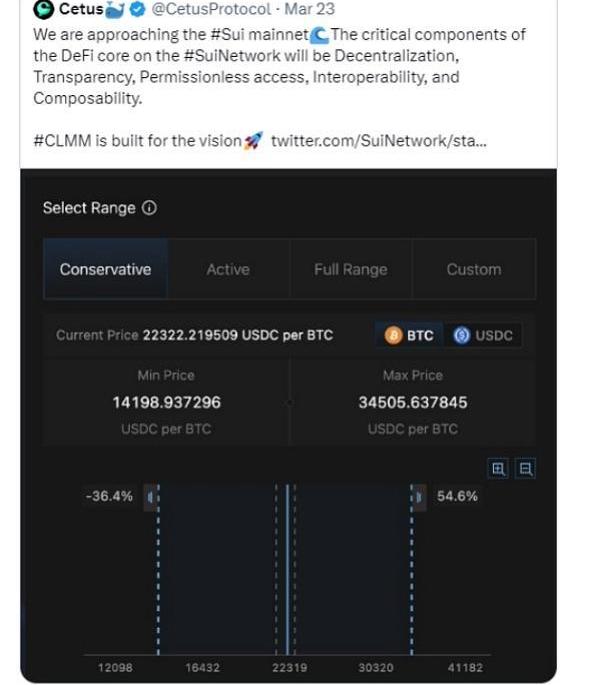The width and height of the screenshot is (600, 685).
Task: Click the zoom out chart icon
Action: 526,468
